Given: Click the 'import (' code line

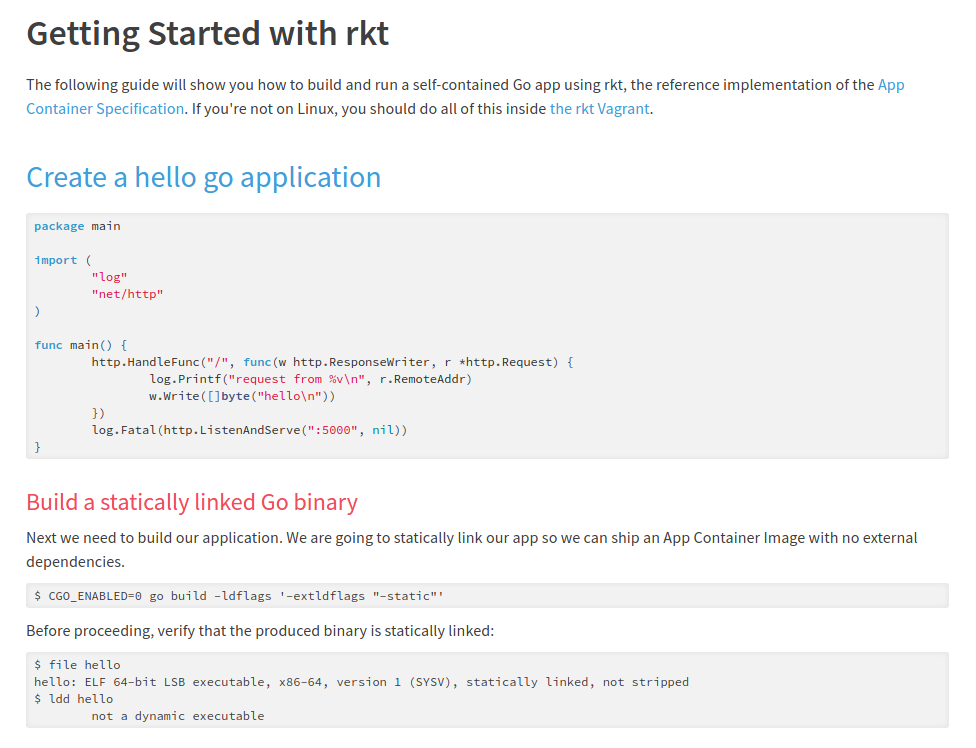Looking at the screenshot, I should coord(63,260).
